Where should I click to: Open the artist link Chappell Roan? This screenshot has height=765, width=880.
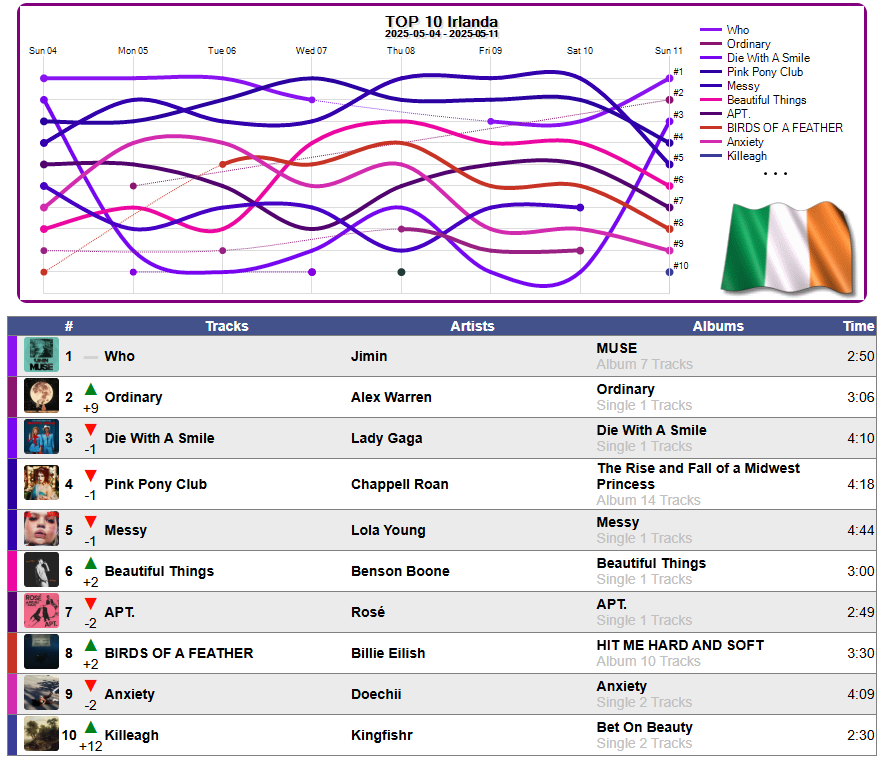coord(400,484)
